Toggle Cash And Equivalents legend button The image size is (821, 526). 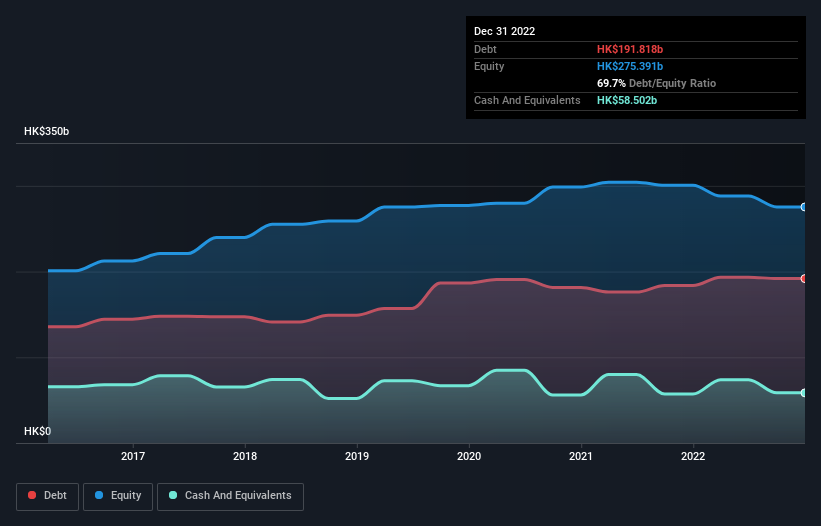pyautogui.click(x=230, y=496)
